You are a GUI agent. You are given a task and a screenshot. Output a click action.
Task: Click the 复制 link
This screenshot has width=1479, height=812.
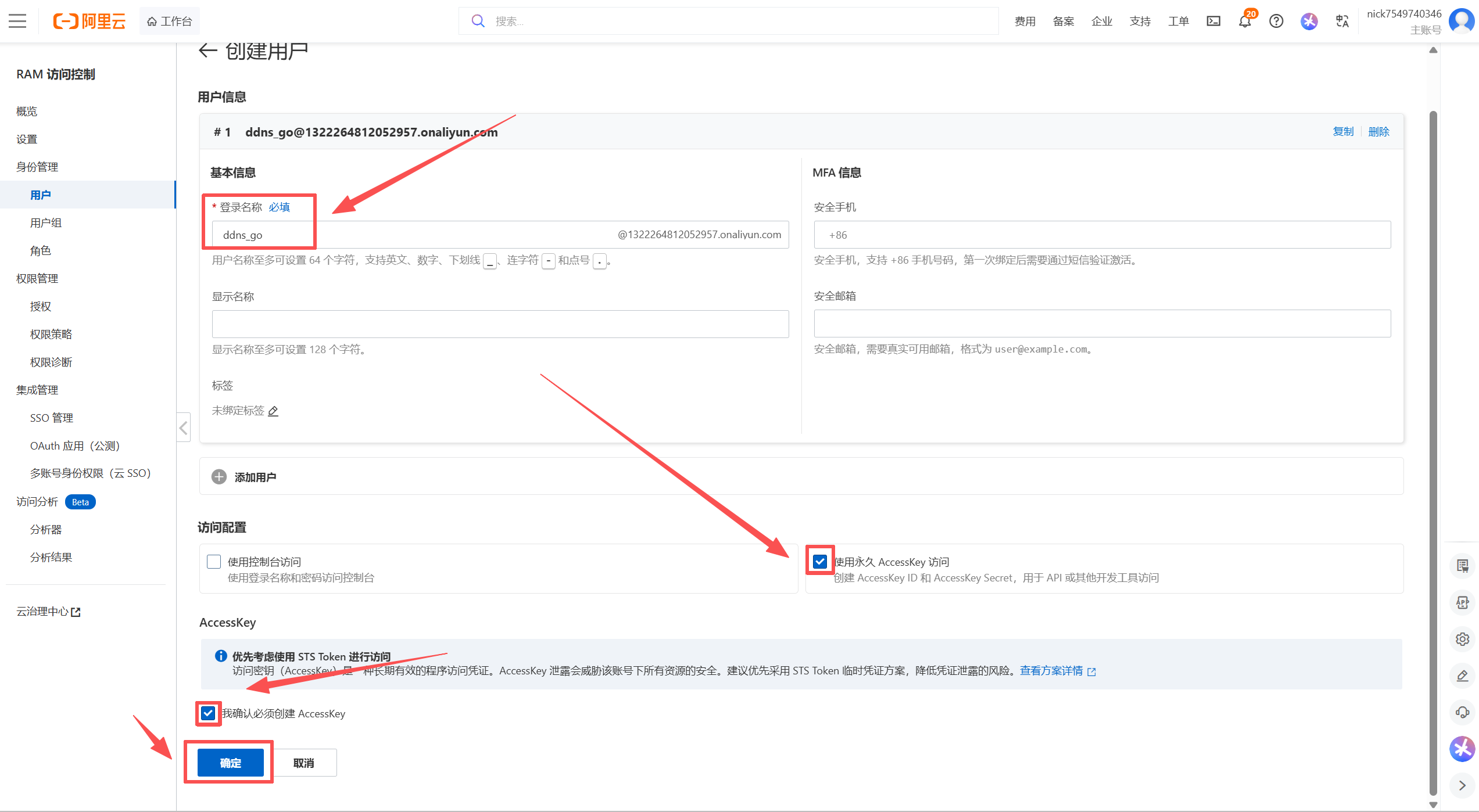(1343, 132)
